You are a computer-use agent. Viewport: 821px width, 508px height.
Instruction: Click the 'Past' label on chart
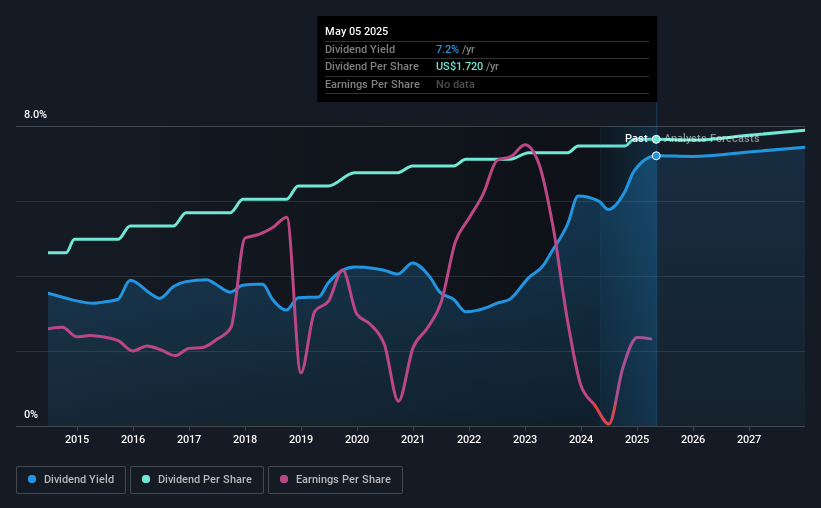[636, 138]
